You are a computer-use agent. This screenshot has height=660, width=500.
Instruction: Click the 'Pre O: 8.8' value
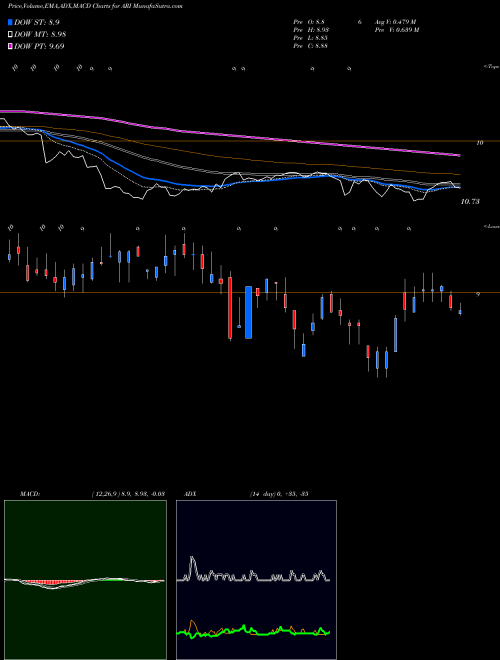coord(309,22)
